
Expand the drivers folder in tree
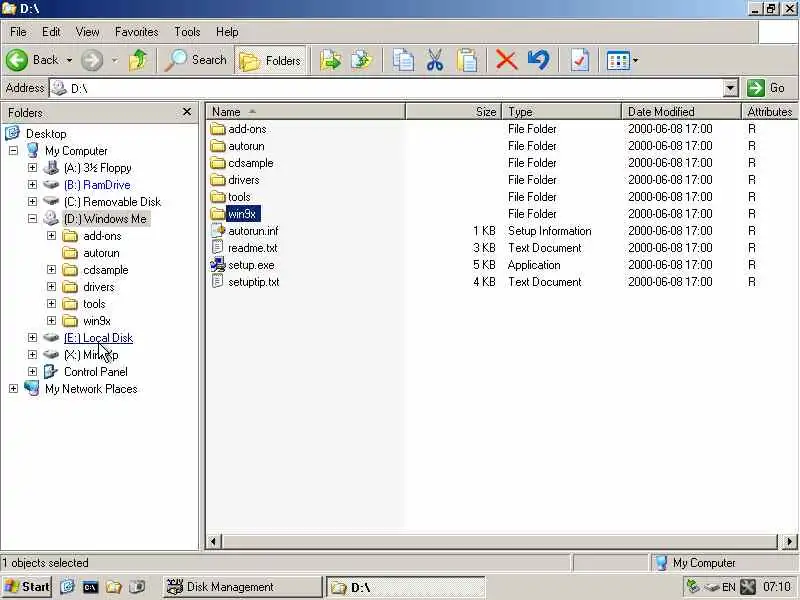tap(51, 286)
